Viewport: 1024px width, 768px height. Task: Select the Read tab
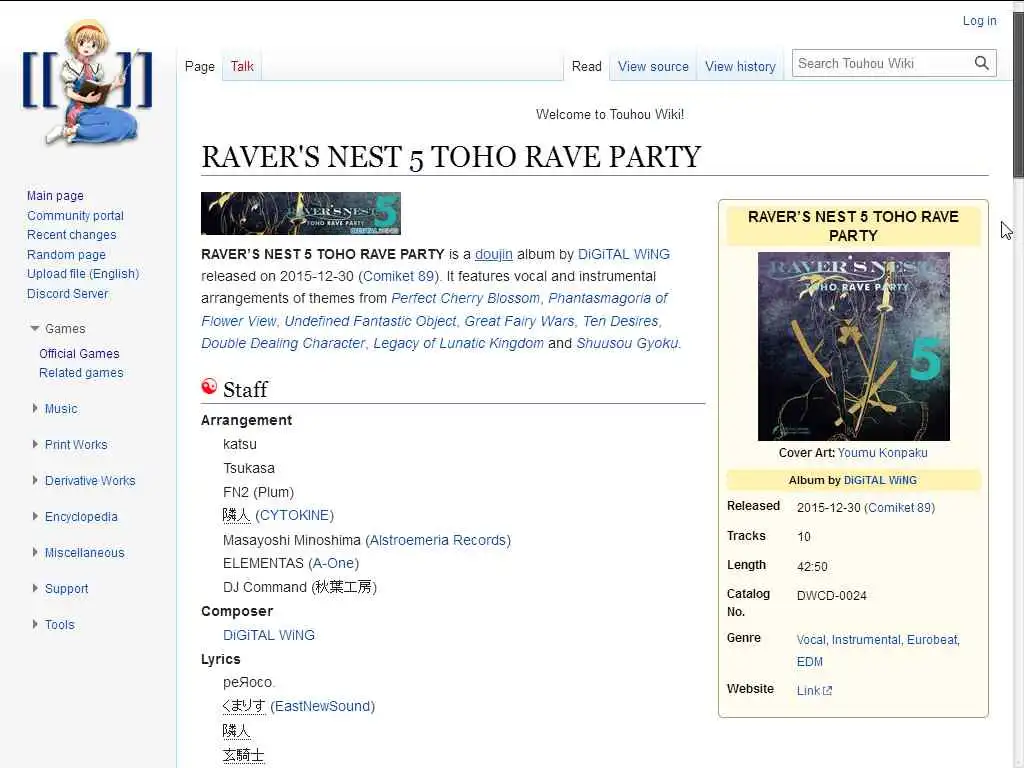(x=586, y=66)
